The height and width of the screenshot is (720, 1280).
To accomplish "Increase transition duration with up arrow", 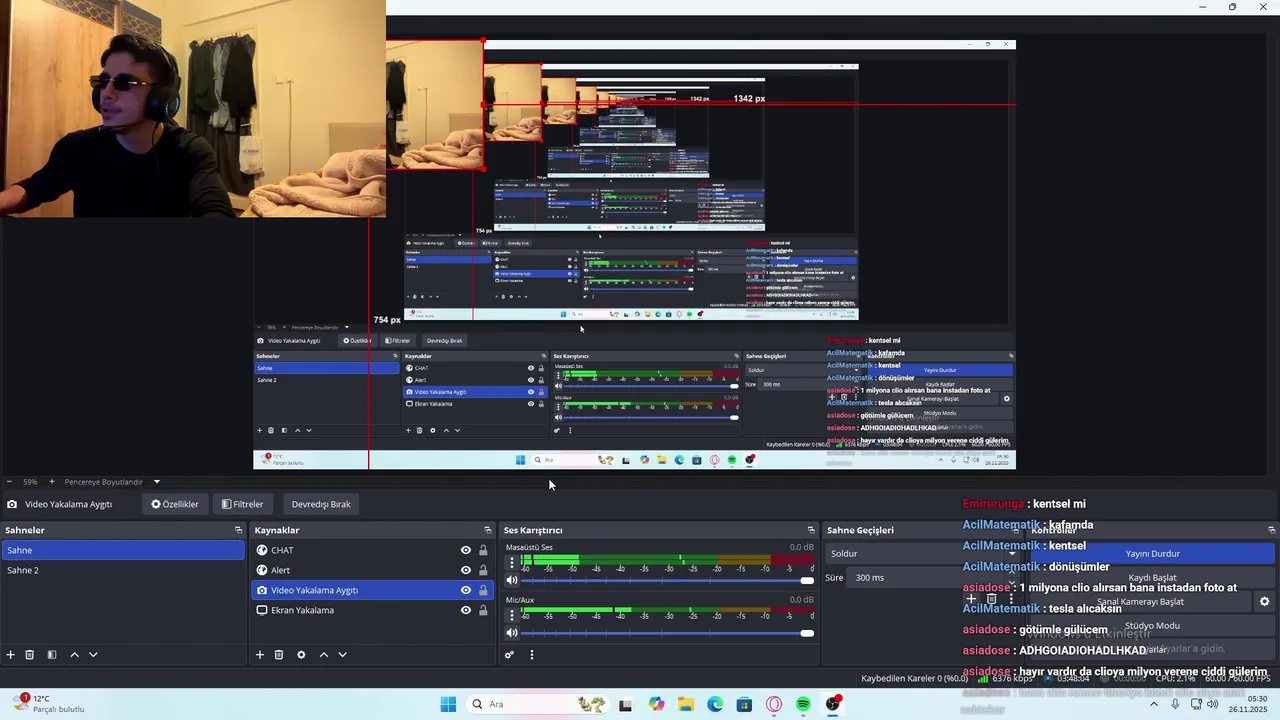I will pyautogui.click(x=1012, y=574).
